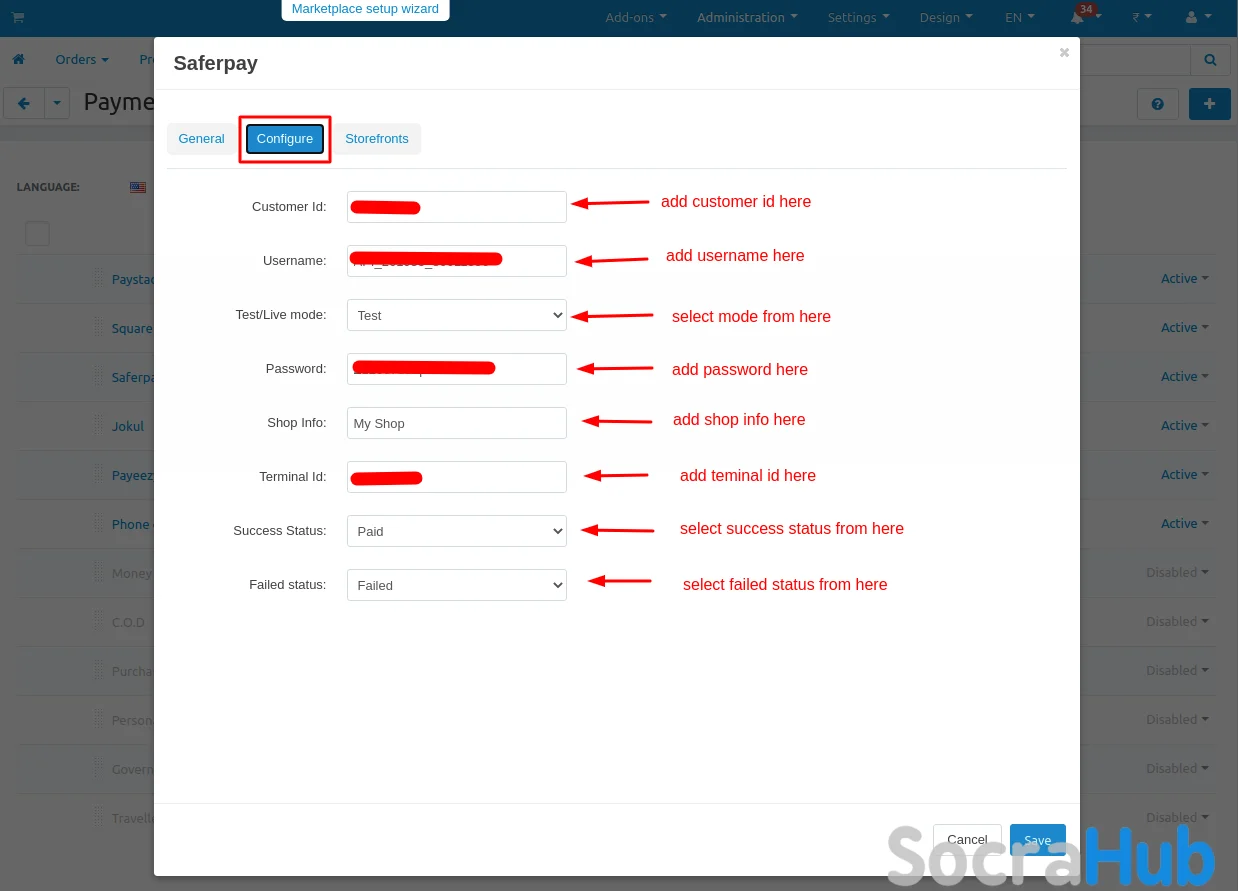Open the Test/Live mode dropdown
This screenshot has width=1238, height=891.
click(456, 315)
